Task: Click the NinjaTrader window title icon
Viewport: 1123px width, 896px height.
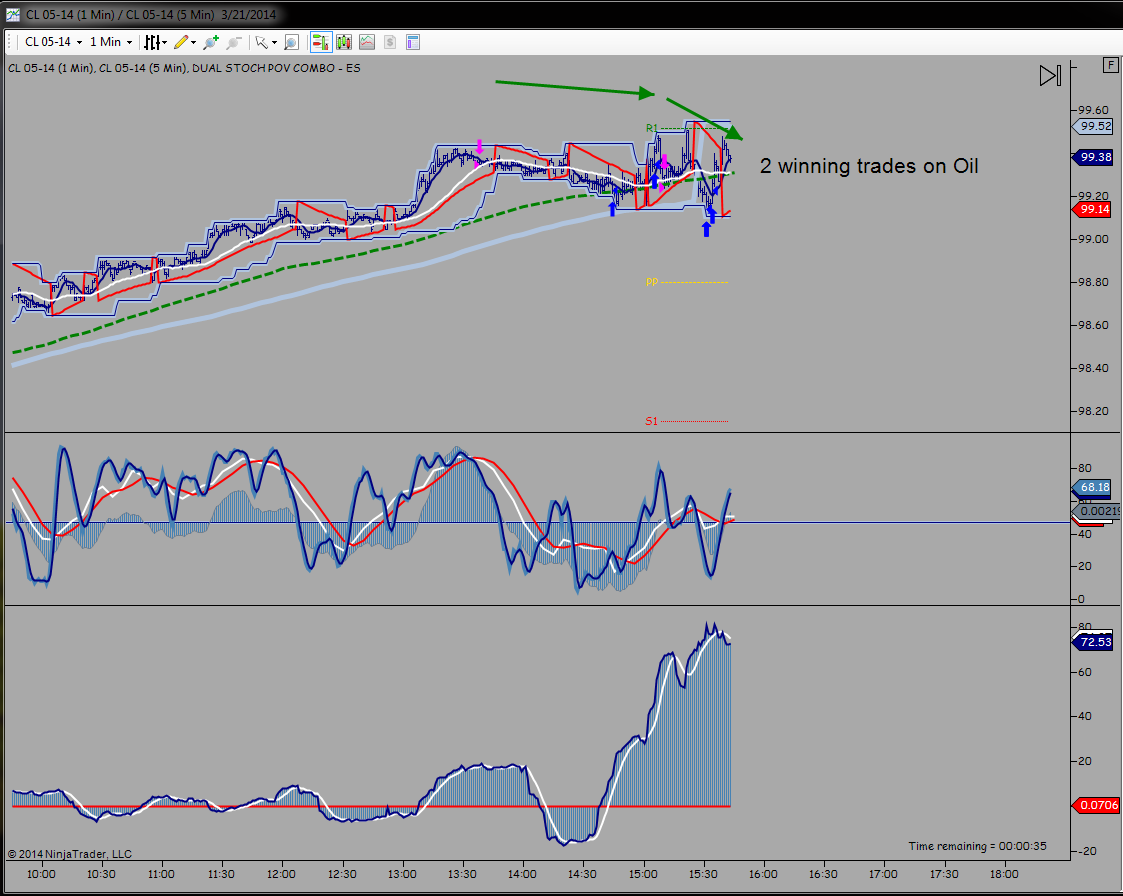Action: (13, 14)
